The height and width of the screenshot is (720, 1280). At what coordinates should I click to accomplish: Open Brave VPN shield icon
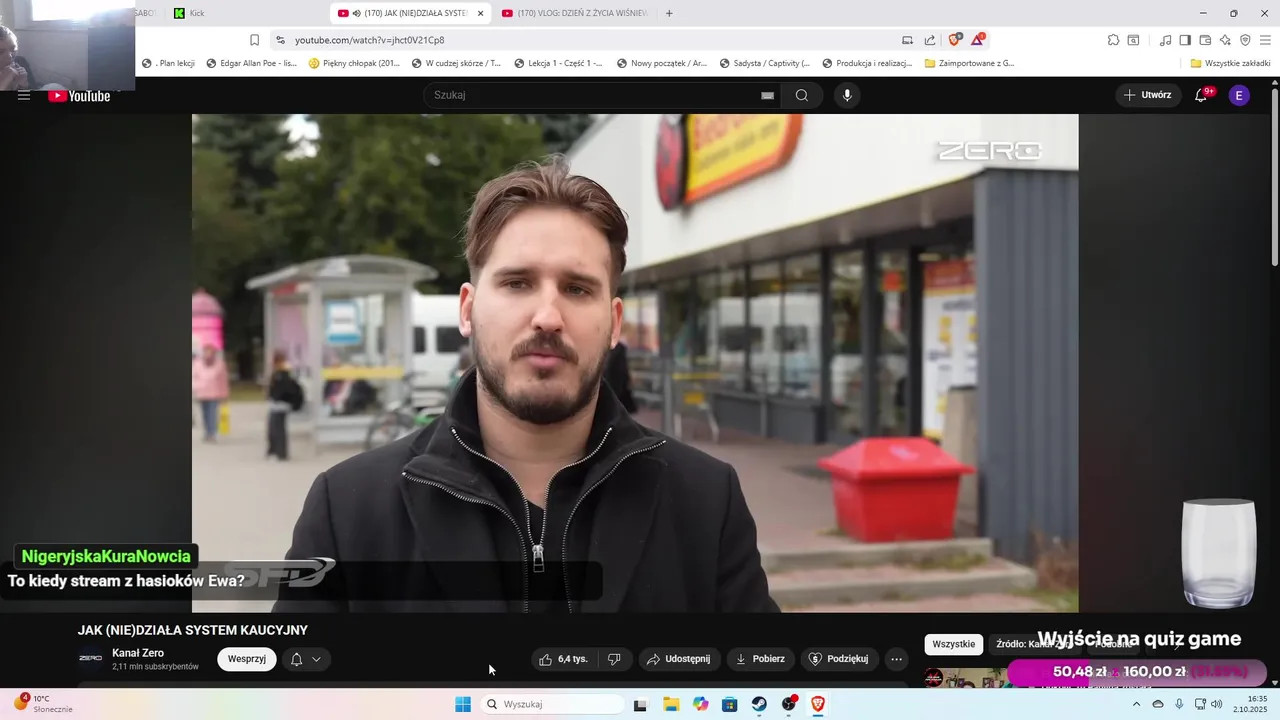point(1245,40)
